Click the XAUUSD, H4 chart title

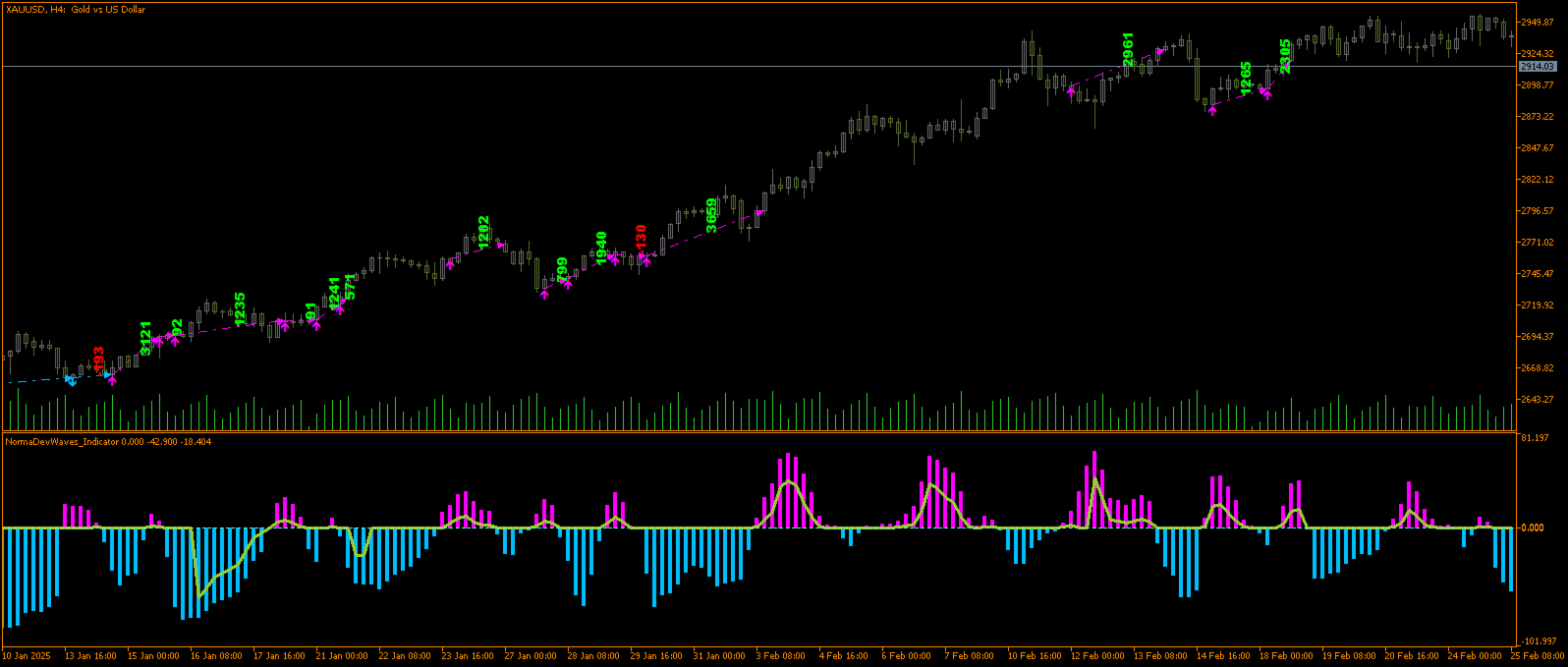tap(75, 10)
